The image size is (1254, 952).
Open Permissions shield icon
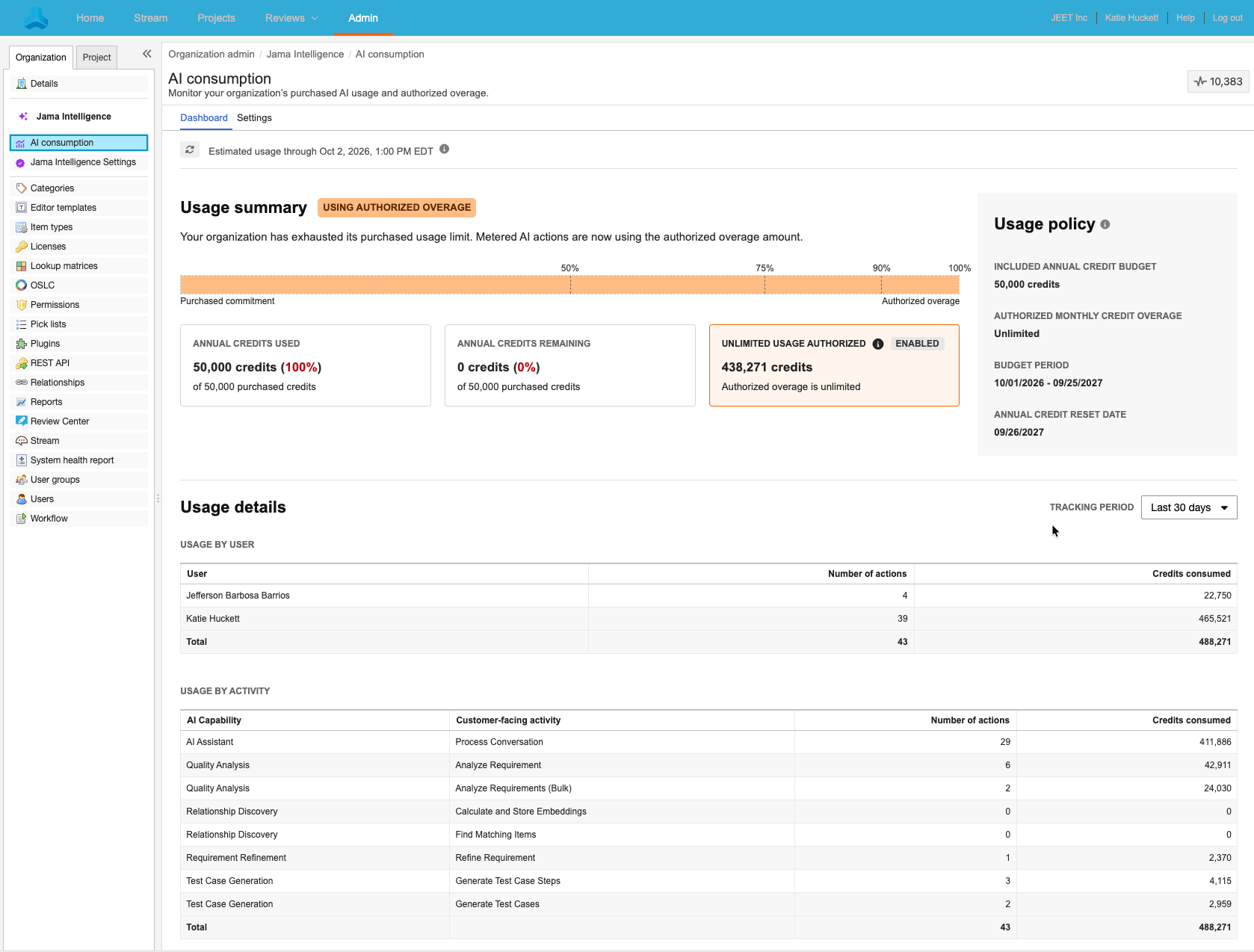[x=21, y=305]
